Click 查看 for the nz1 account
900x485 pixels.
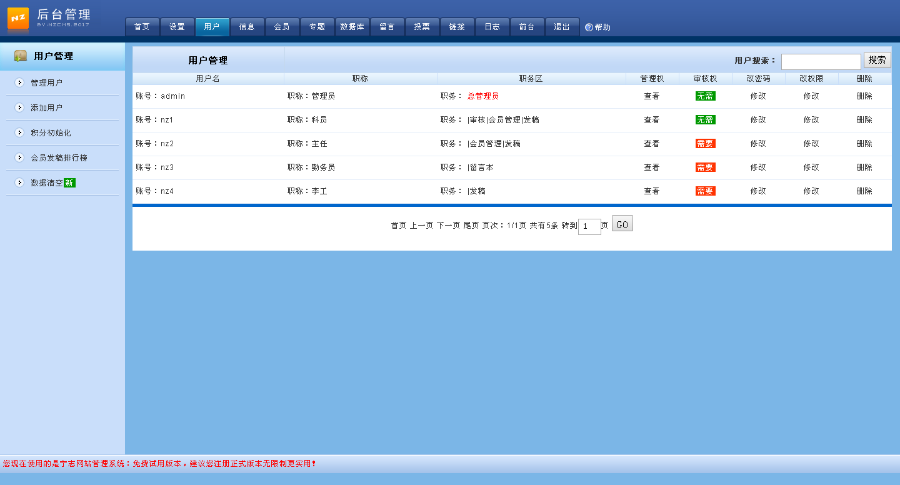(651, 119)
